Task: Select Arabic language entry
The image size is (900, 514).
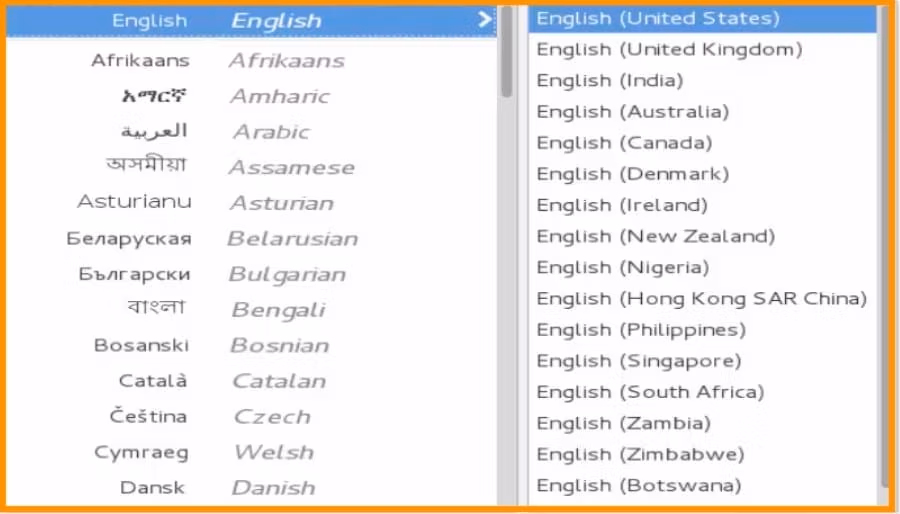Action: tap(218, 131)
